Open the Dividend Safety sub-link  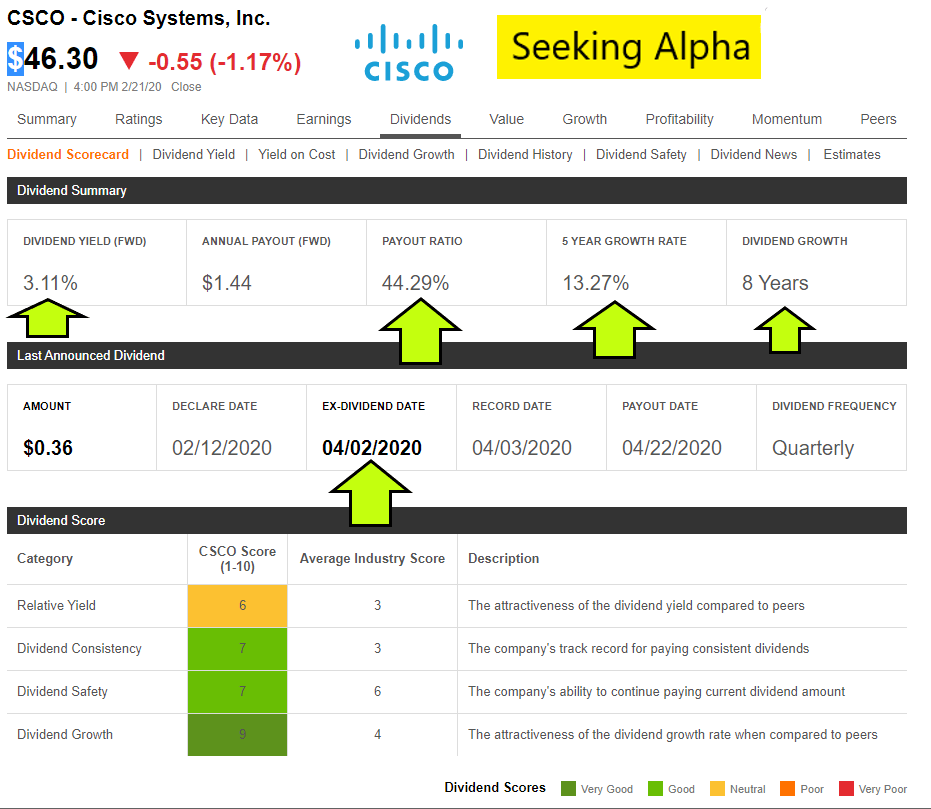641,154
